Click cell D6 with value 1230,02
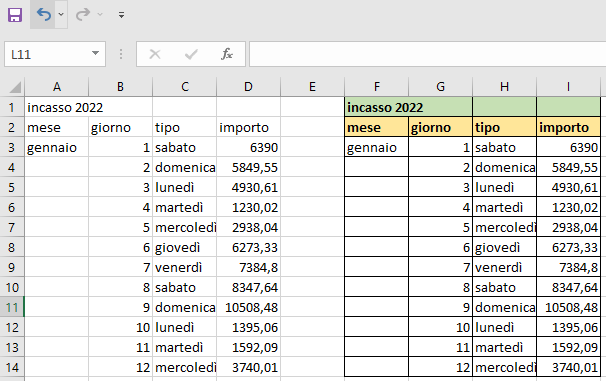The image size is (606, 381). (x=249, y=208)
